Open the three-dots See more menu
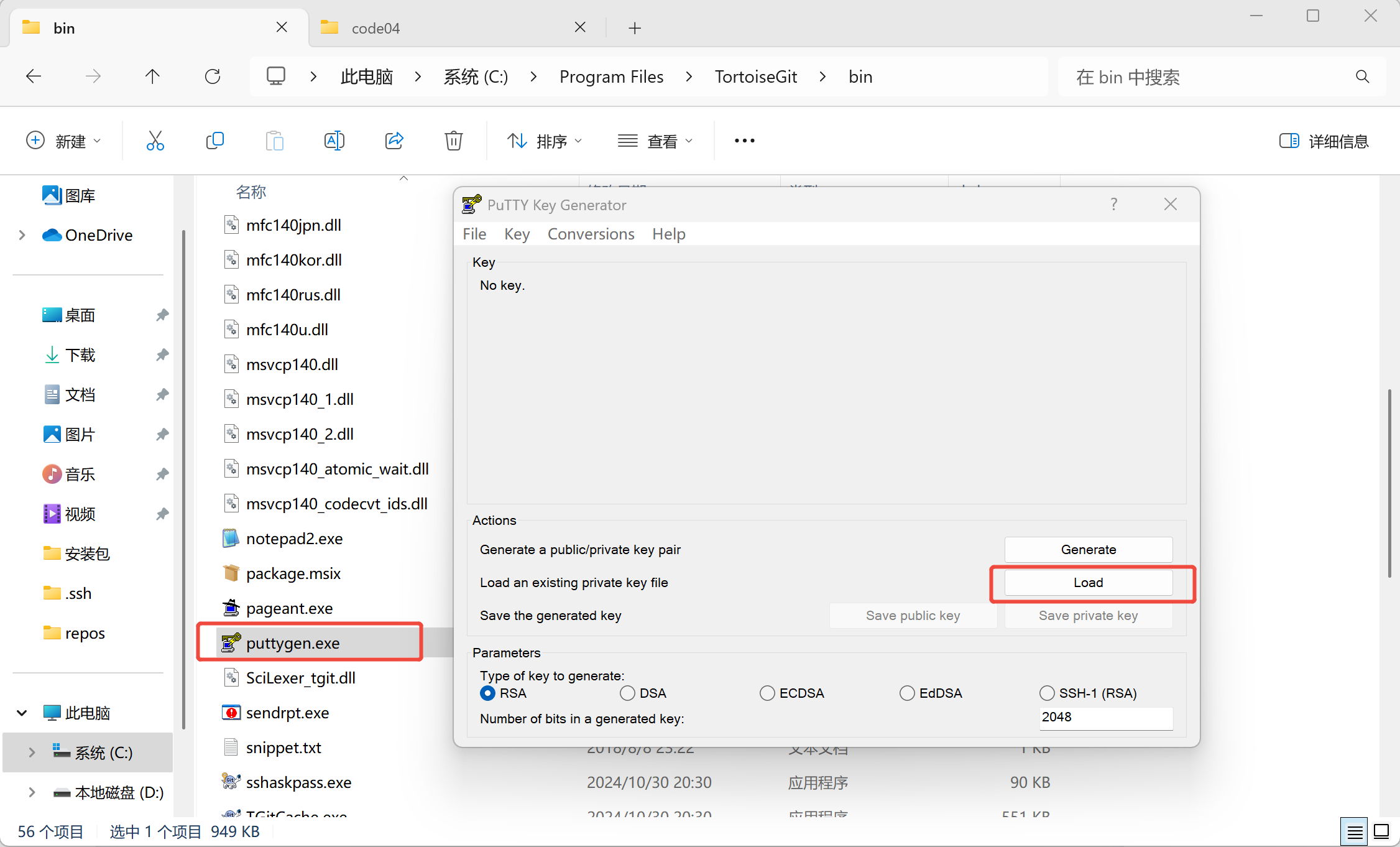Image resolution: width=1400 pixels, height=847 pixels. 744,141
